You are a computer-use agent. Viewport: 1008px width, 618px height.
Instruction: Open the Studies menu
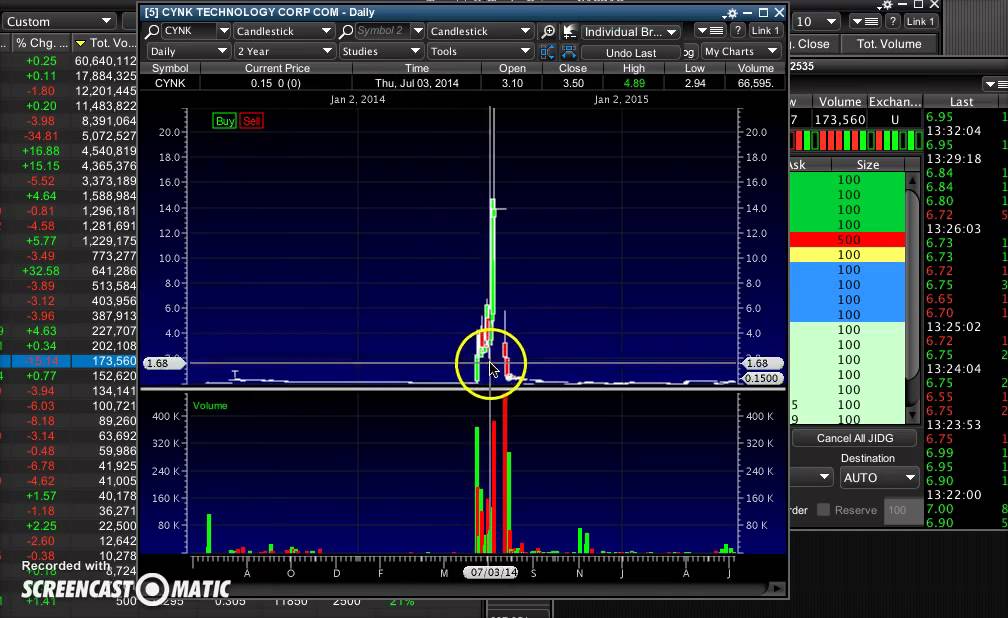(x=381, y=51)
